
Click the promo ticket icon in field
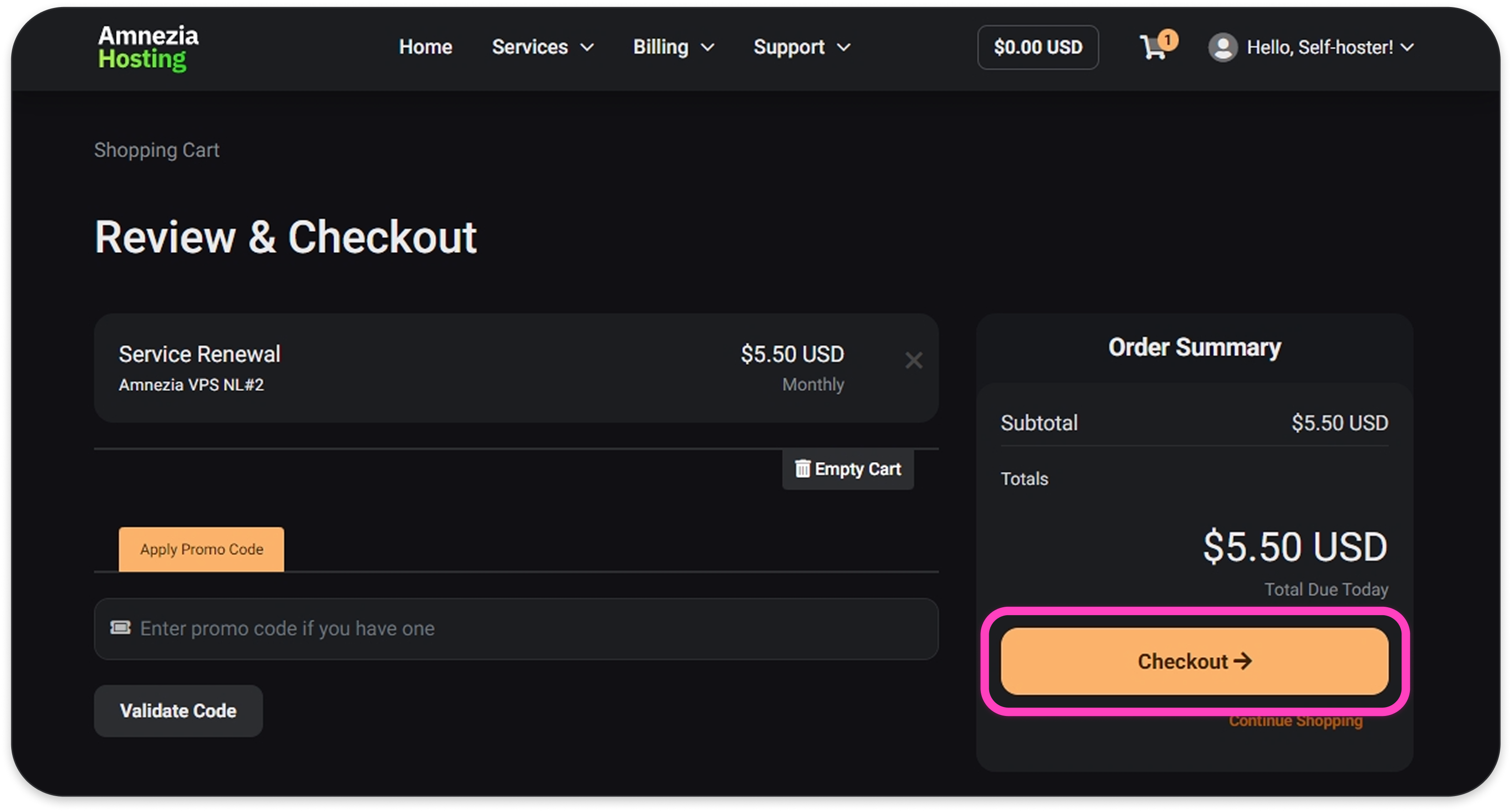120,628
